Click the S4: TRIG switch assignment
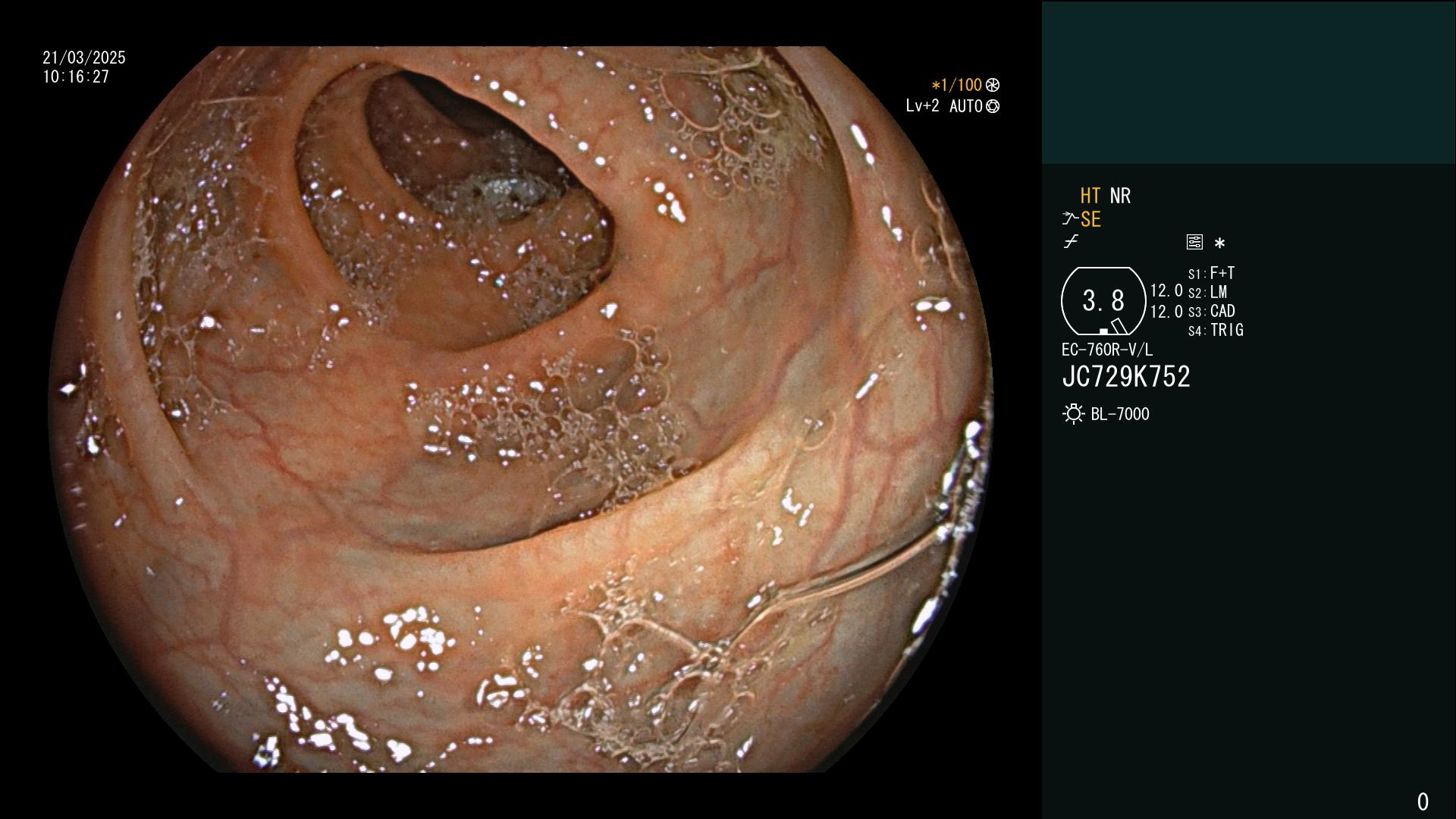Image resolution: width=1456 pixels, height=819 pixels. (x=1216, y=330)
